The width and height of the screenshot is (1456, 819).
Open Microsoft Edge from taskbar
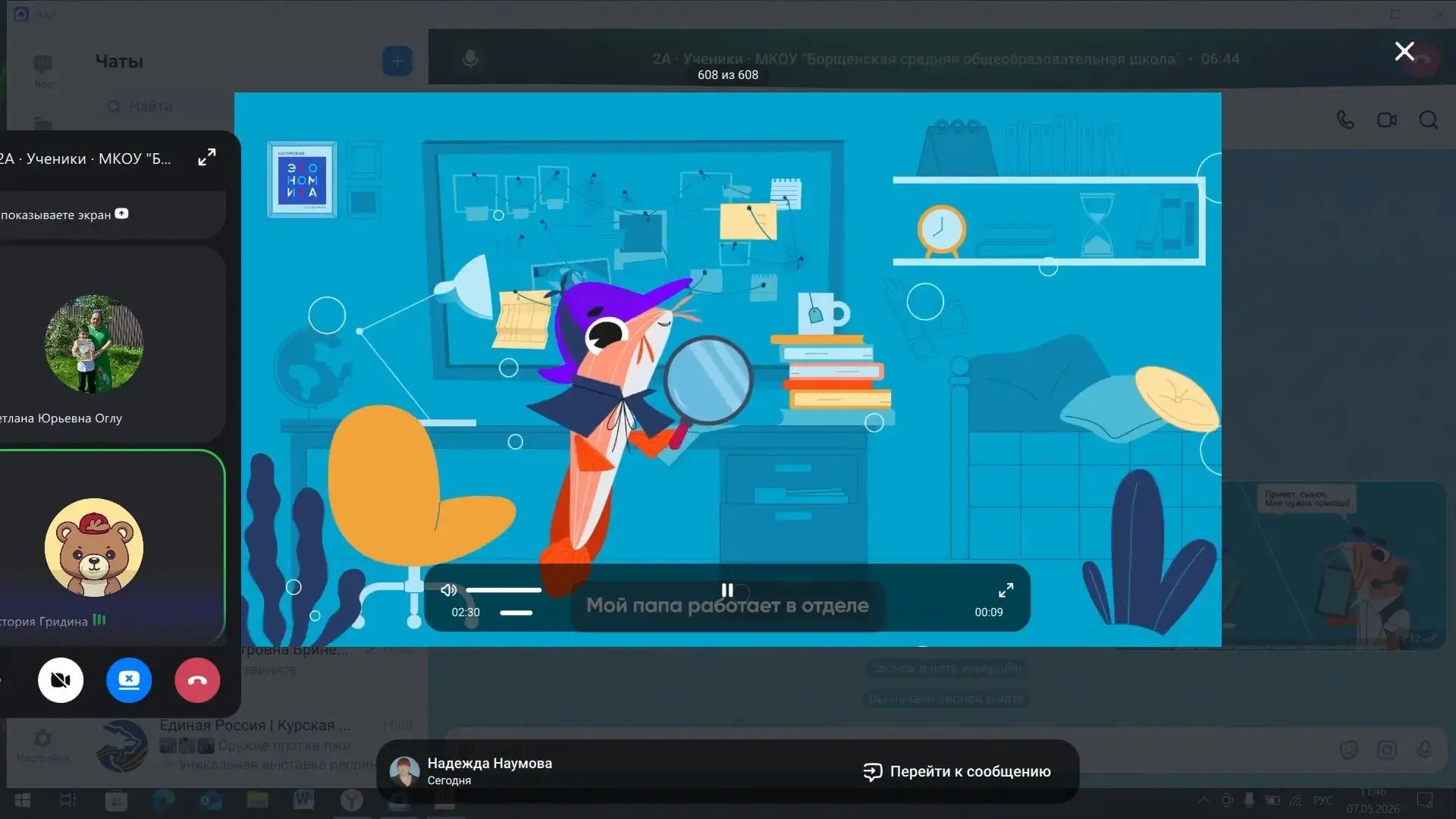163,800
